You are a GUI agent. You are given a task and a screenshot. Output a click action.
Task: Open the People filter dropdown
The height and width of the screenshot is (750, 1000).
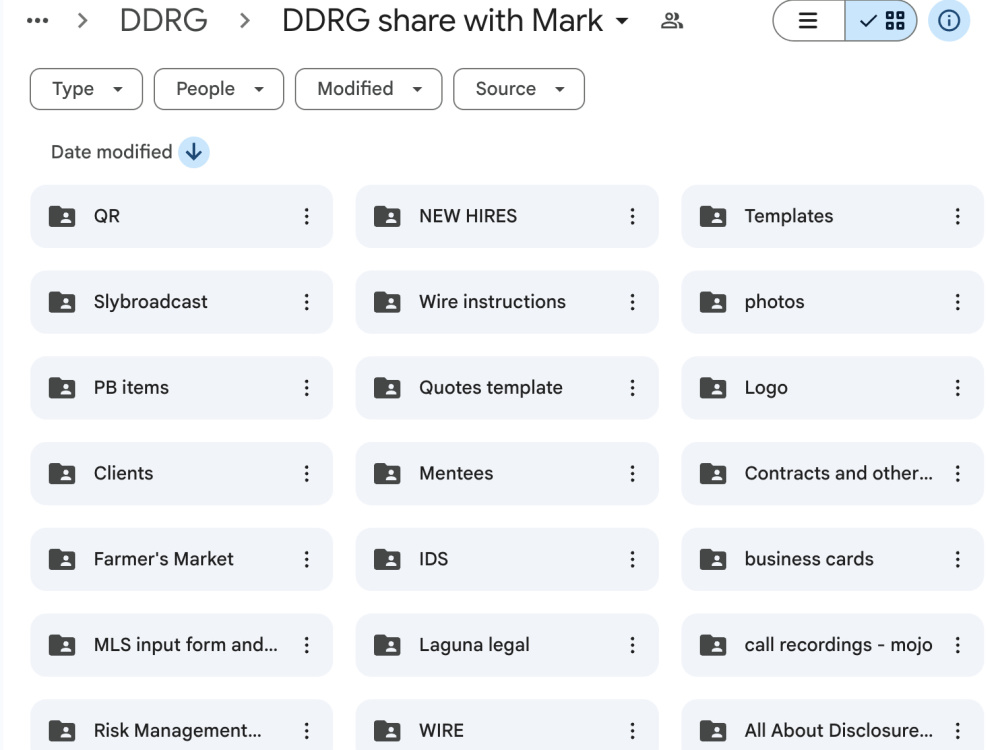pos(219,89)
